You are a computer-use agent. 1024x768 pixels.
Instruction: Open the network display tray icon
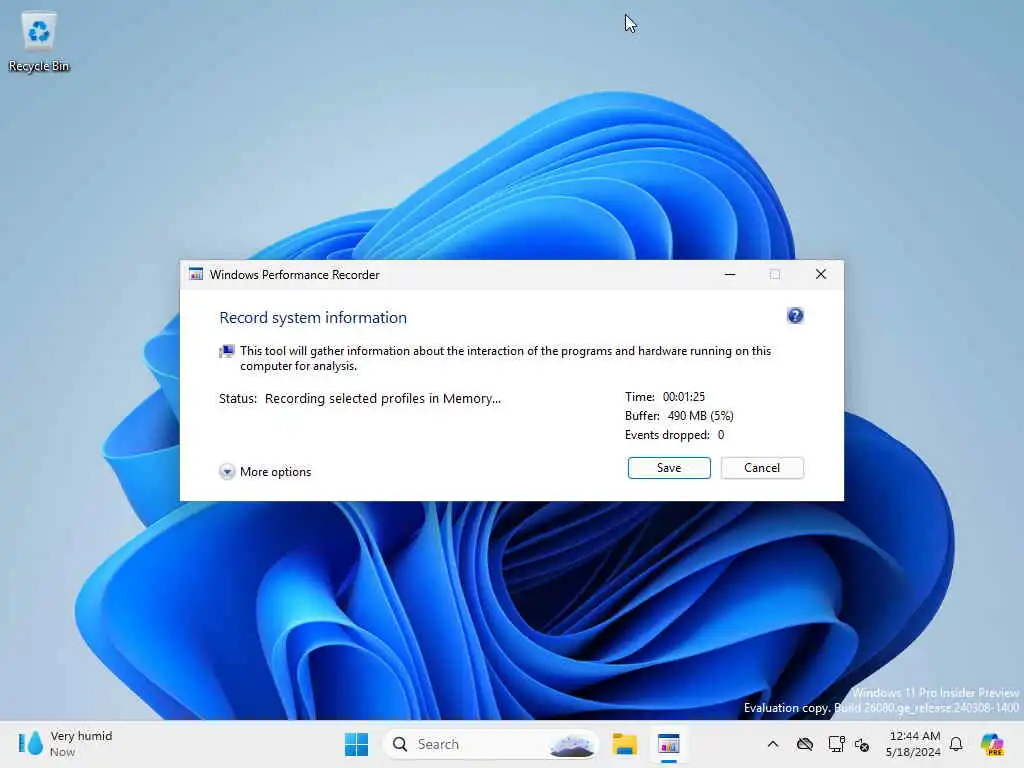(836, 744)
